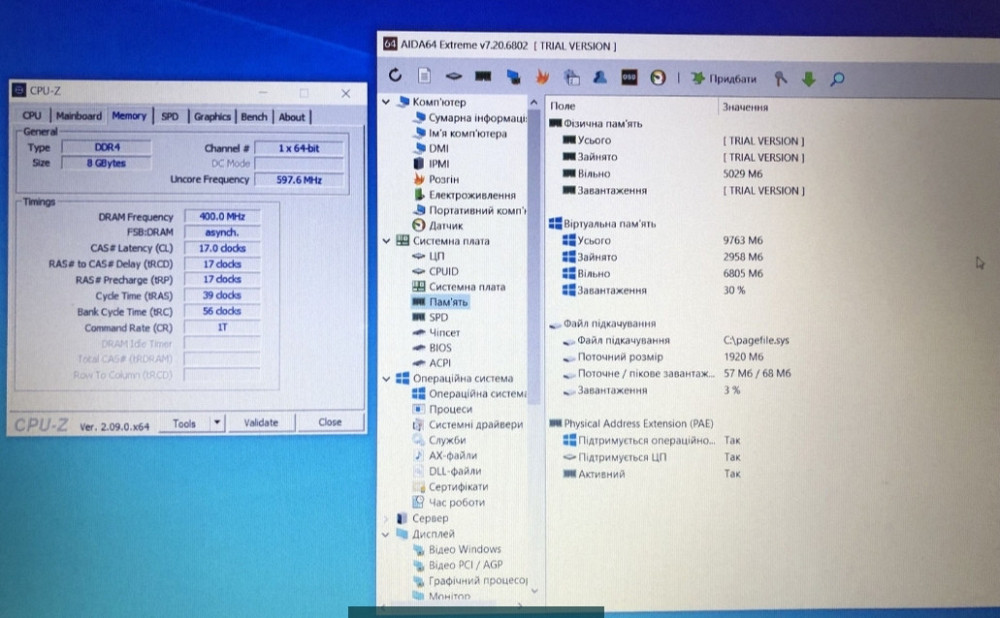
Task: Open the Mainboard tab in CPU-Z
Action: (x=78, y=116)
